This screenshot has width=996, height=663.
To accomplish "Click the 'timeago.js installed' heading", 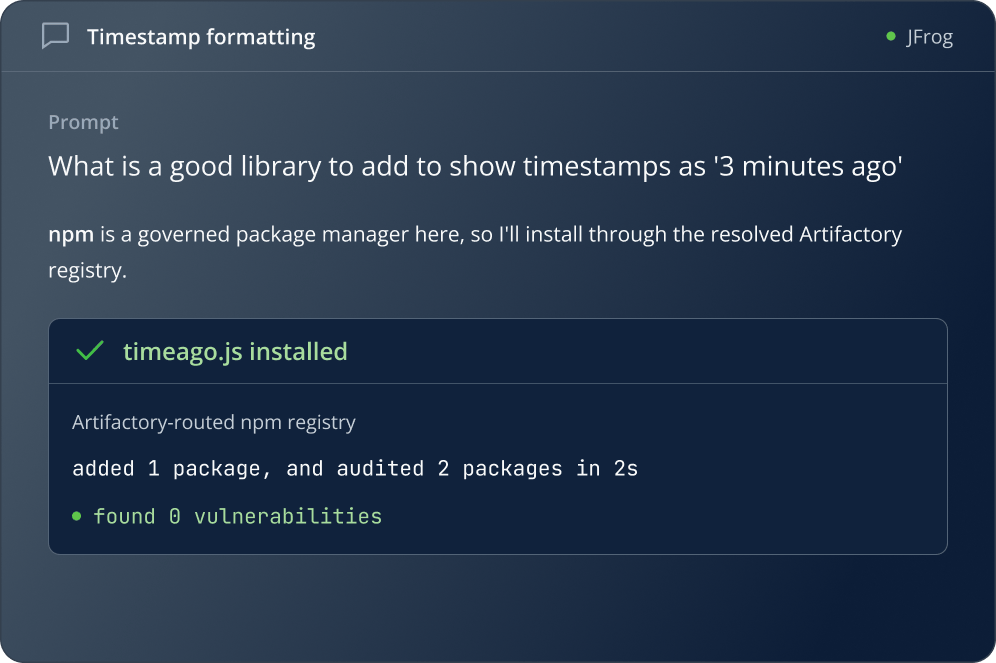I will tap(235, 352).
